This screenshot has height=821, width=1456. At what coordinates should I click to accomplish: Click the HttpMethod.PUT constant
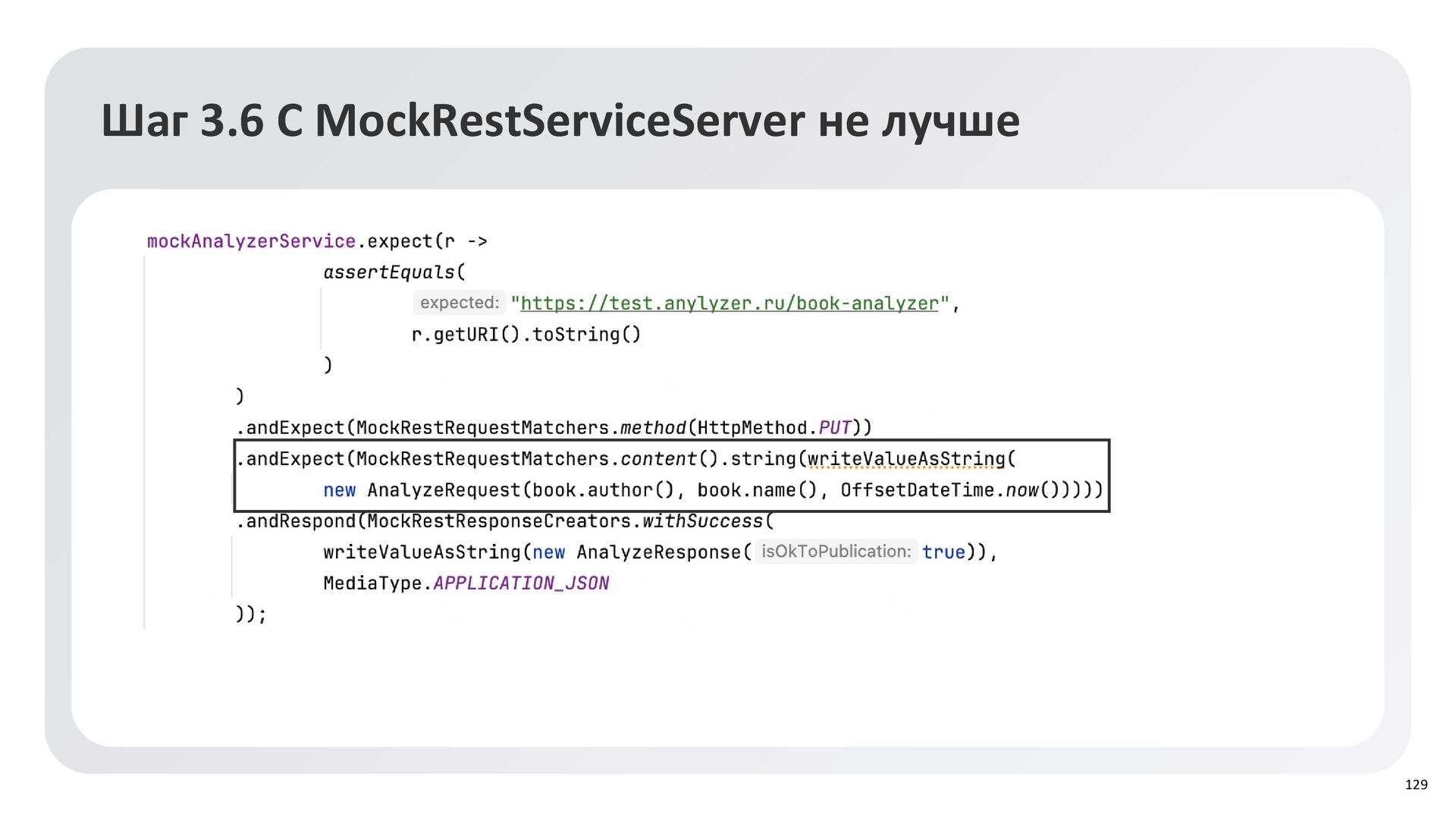(835, 428)
